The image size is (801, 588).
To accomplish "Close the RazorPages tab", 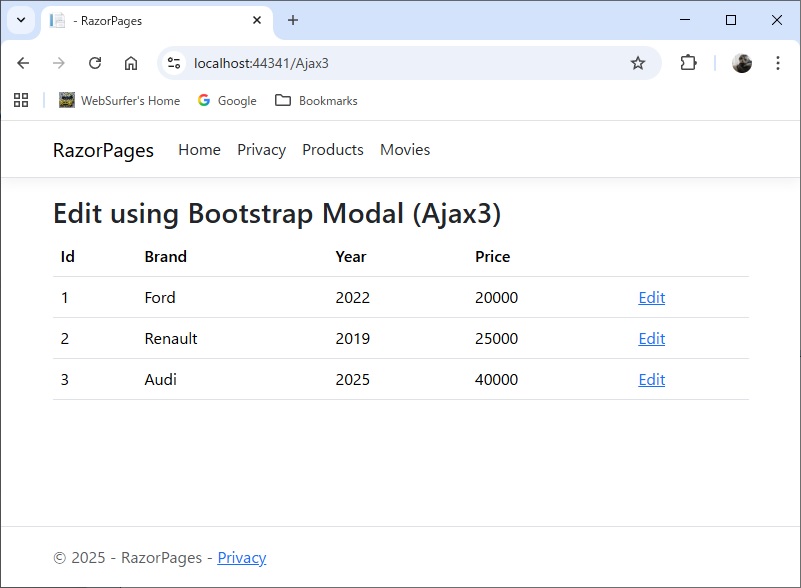I will click(x=257, y=20).
